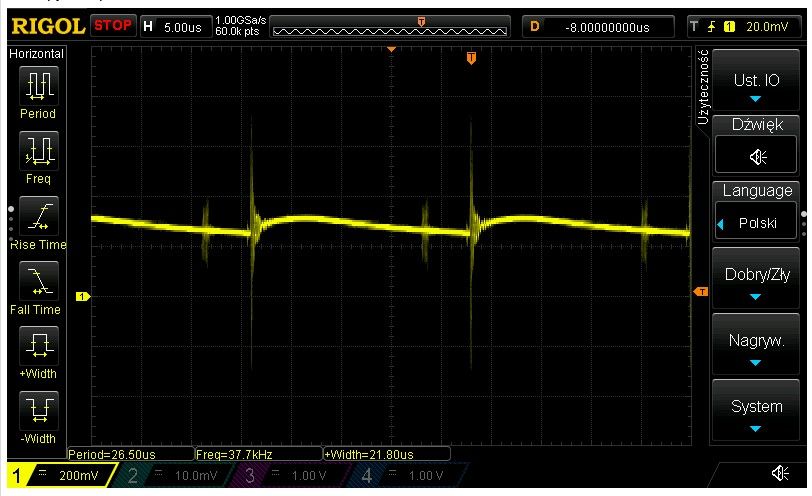Click the trigger edge slope icon
Image resolution: width=812 pixels, height=496 pixels.
coord(712,26)
